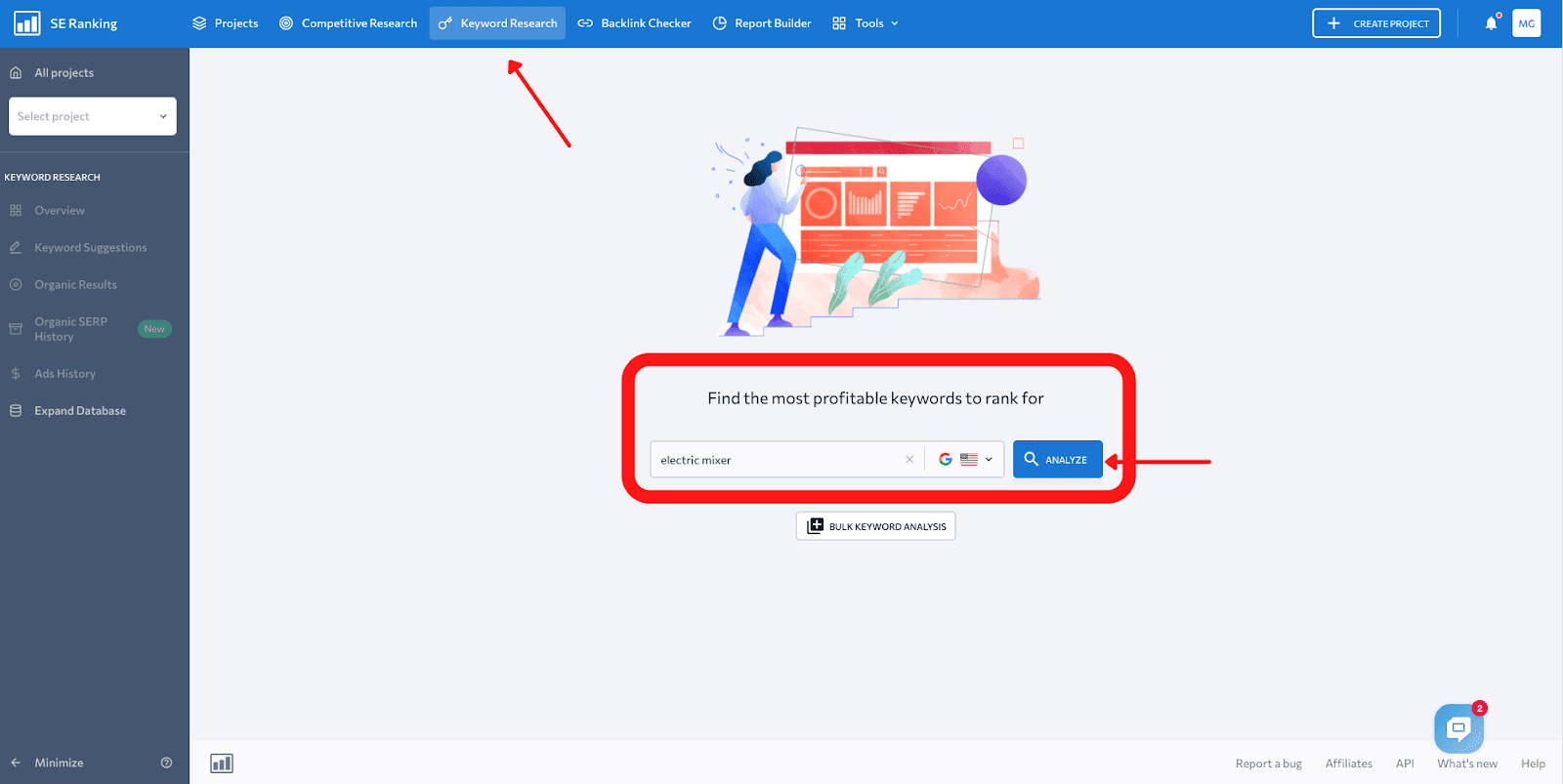Clear the keyword field with the X

tap(909, 460)
